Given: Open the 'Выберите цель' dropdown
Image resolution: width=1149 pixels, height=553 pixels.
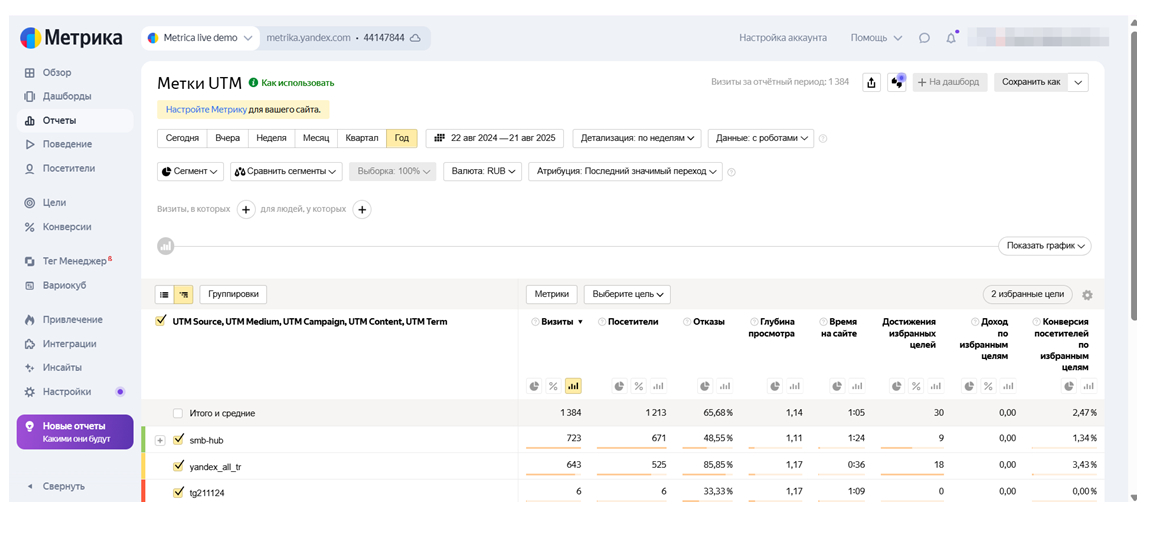Looking at the screenshot, I should [627, 294].
